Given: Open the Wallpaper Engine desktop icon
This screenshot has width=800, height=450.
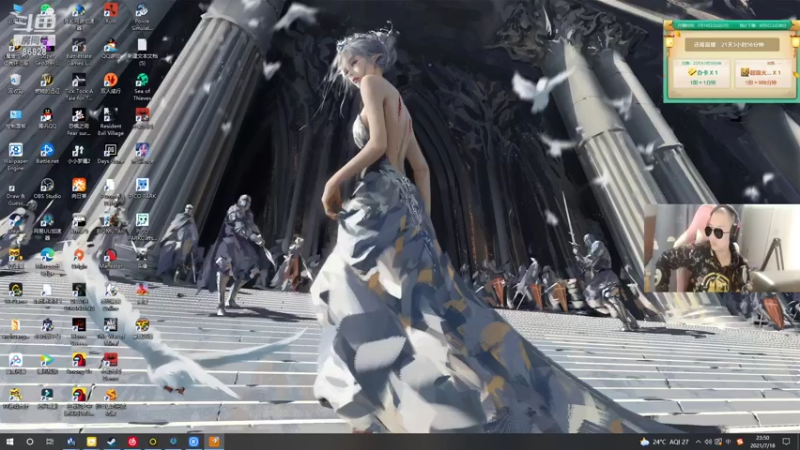Looking at the screenshot, I should 15,150.
